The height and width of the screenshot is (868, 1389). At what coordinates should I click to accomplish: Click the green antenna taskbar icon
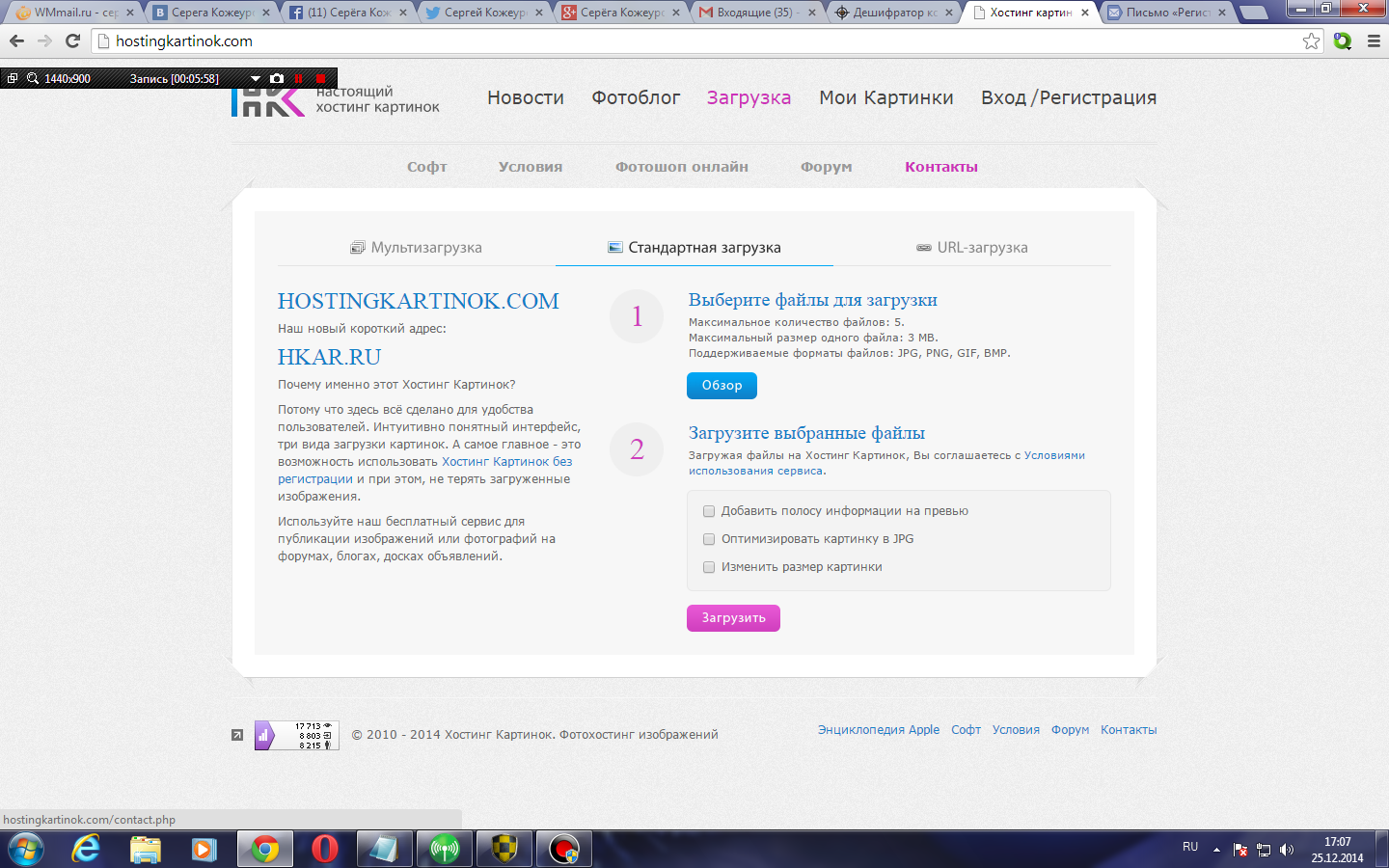444,850
